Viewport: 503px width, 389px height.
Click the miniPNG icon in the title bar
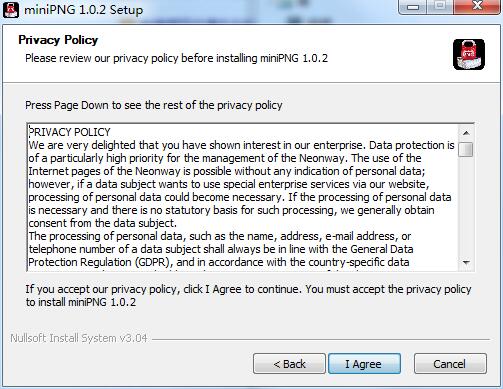(x=10, y=9)
